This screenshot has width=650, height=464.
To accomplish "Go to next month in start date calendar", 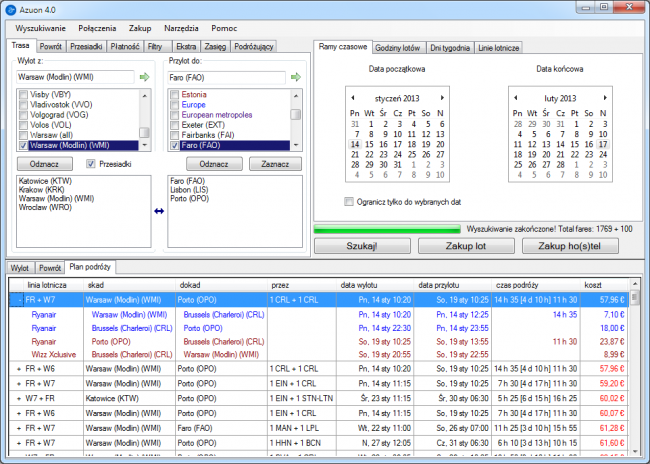I will click(x=441, y=98).
